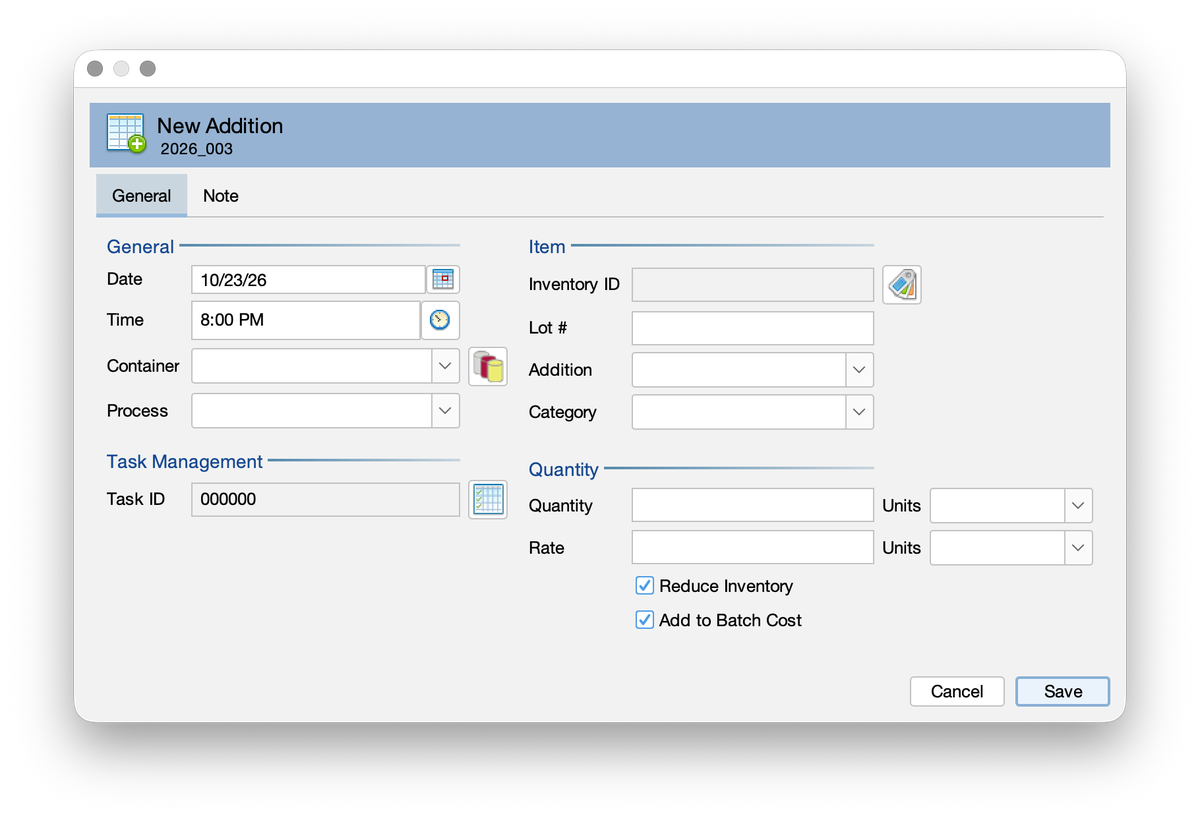
Task: Click the Save button
Action: 1063,692
